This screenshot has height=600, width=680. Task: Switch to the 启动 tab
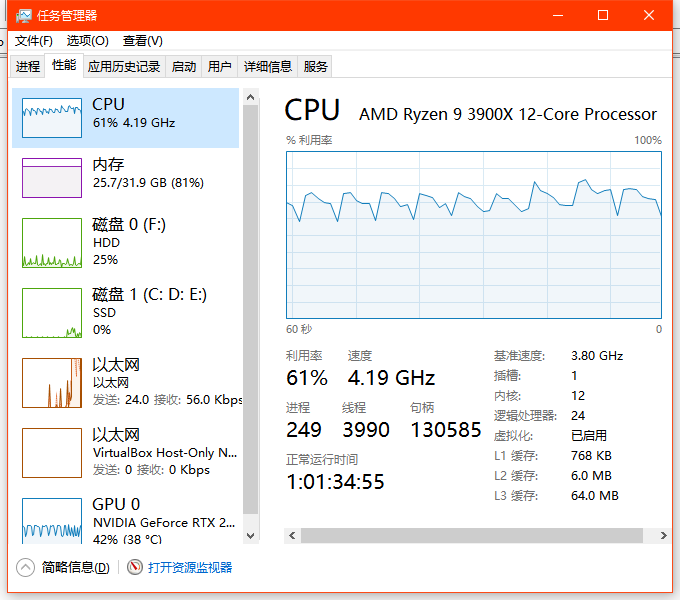pos(184,67)
